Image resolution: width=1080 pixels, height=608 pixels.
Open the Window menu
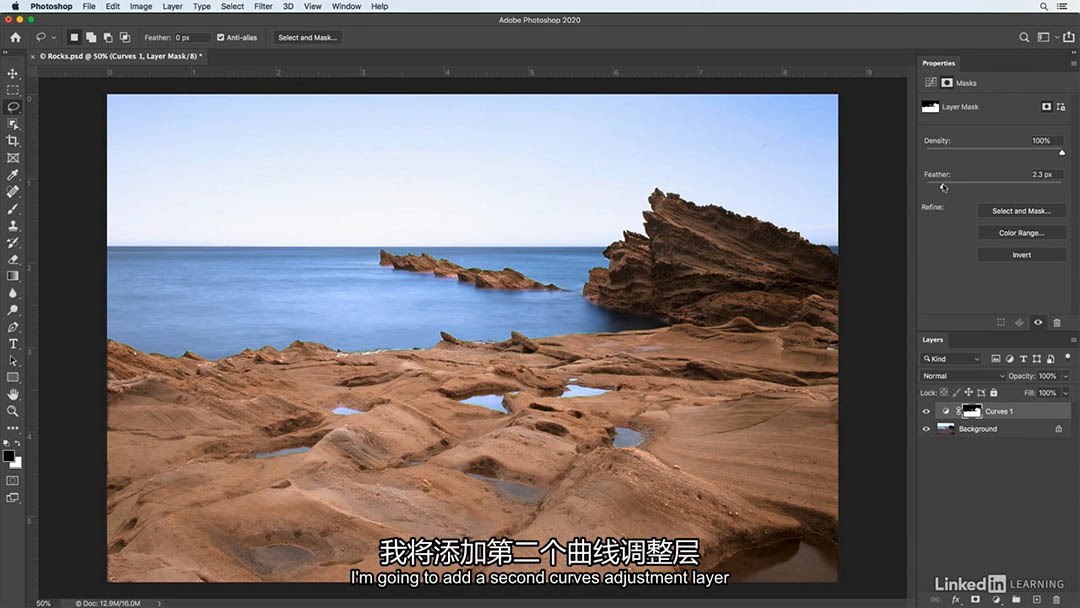click(x=346, y=6)
